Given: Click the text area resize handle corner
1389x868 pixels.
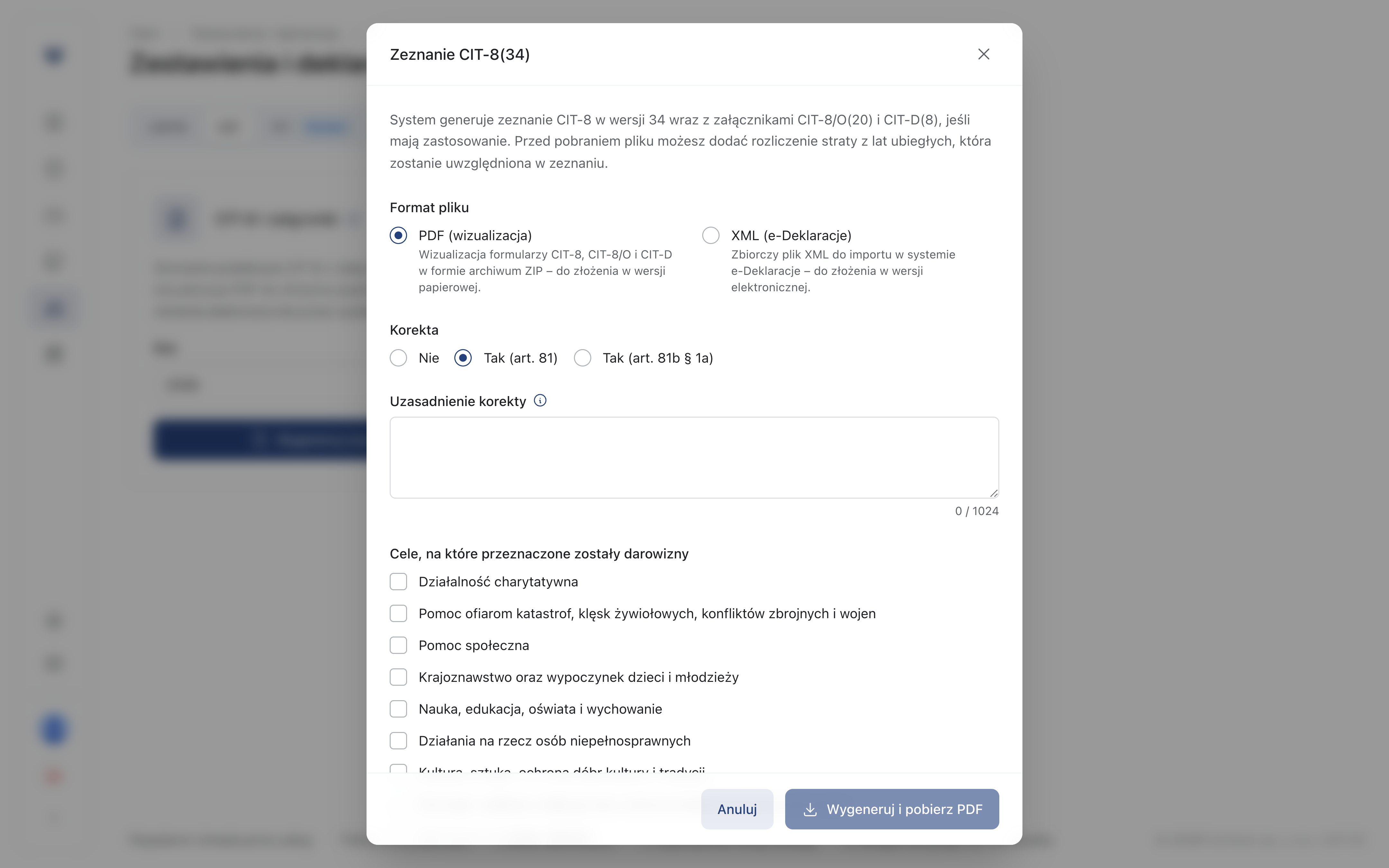Looking at the screenshot, I should (994, 493).
